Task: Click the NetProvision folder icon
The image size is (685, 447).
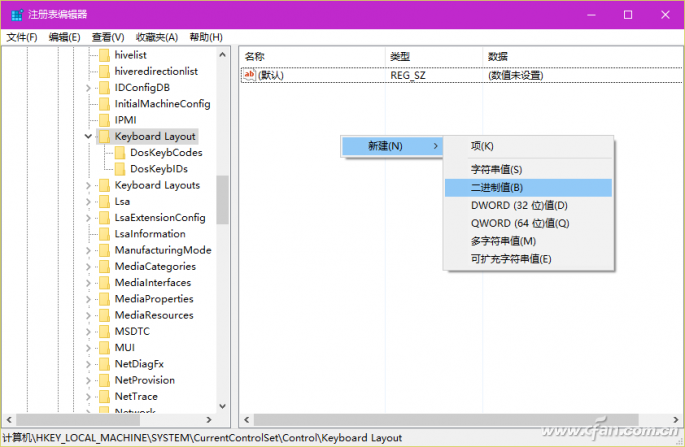Action: click(104, 380)
